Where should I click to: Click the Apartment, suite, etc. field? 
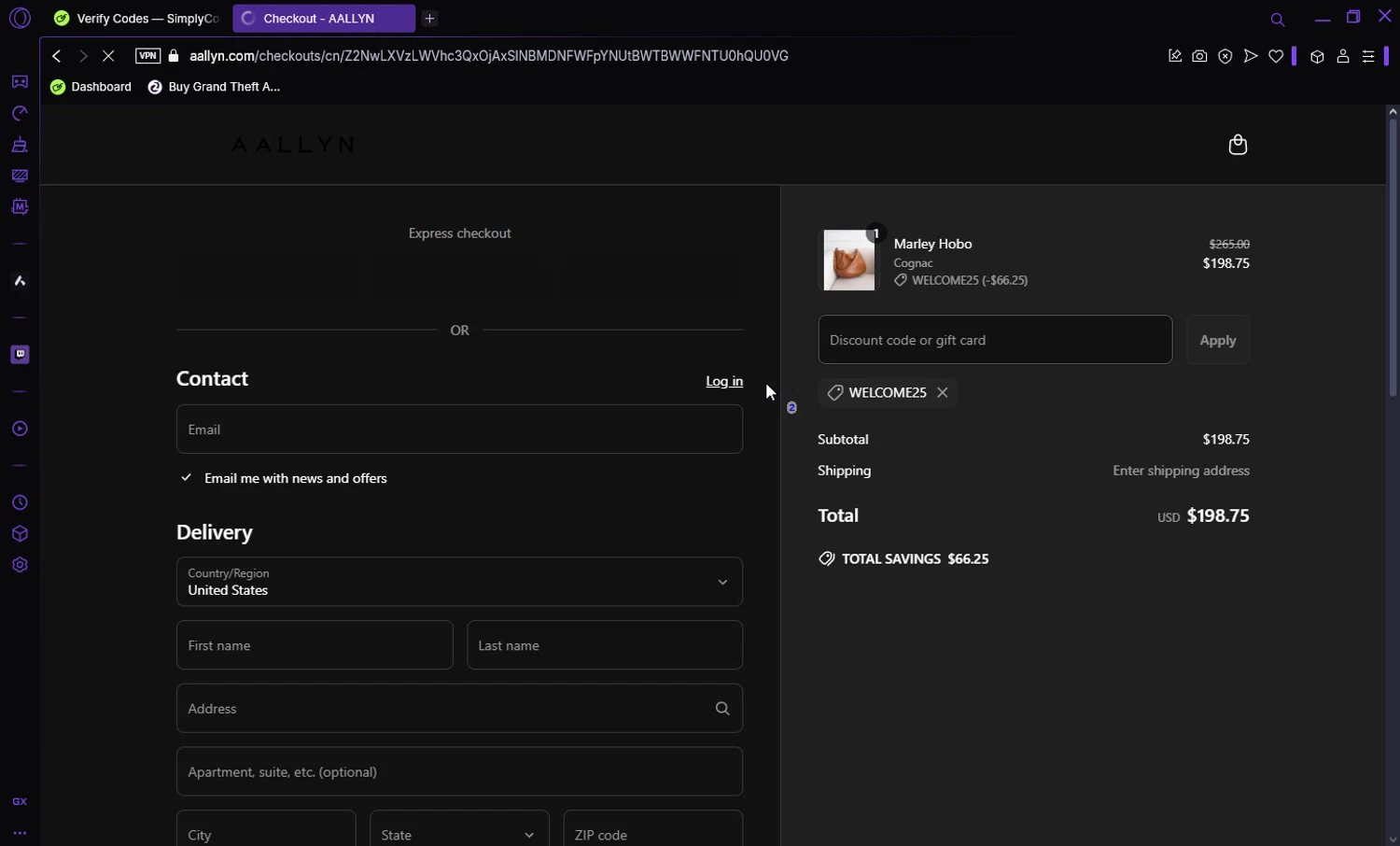point(459,771)
